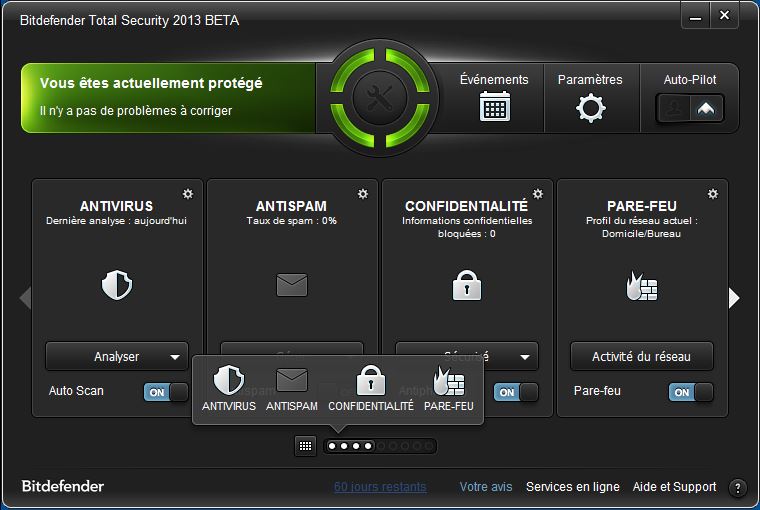The height and width of the screenshot is (510, 760).
Task: Click the Antivirus shield icon in panel
Action: 117,285
